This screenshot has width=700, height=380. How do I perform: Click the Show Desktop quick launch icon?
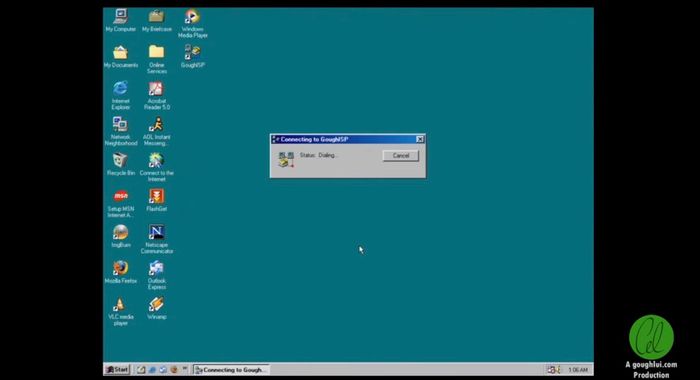(141, 370)
